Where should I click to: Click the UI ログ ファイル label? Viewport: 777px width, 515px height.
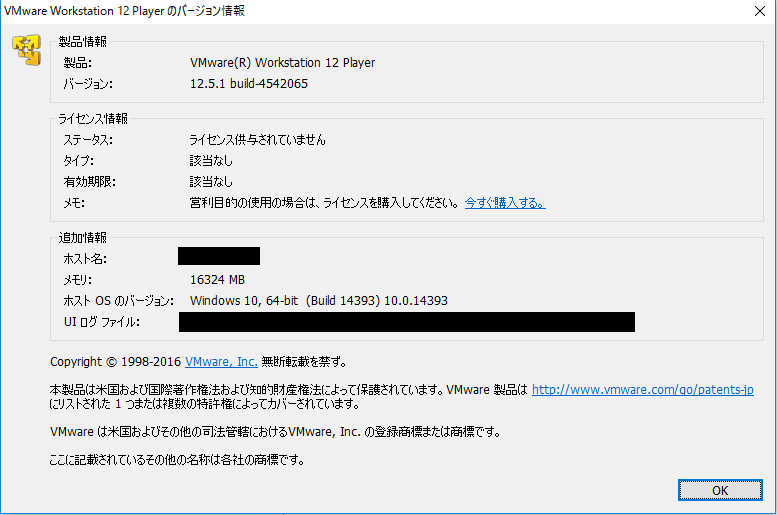[x=102, y=322]
